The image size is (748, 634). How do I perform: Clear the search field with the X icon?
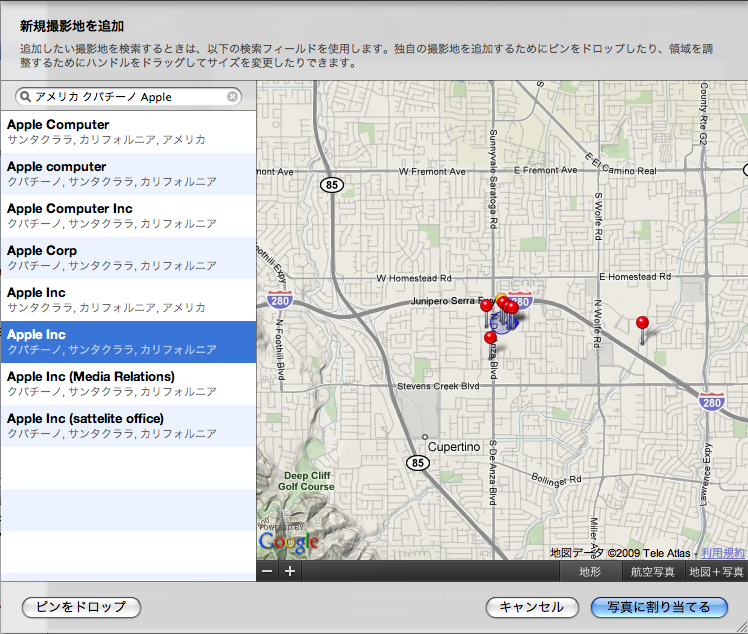tap(232, 97)
